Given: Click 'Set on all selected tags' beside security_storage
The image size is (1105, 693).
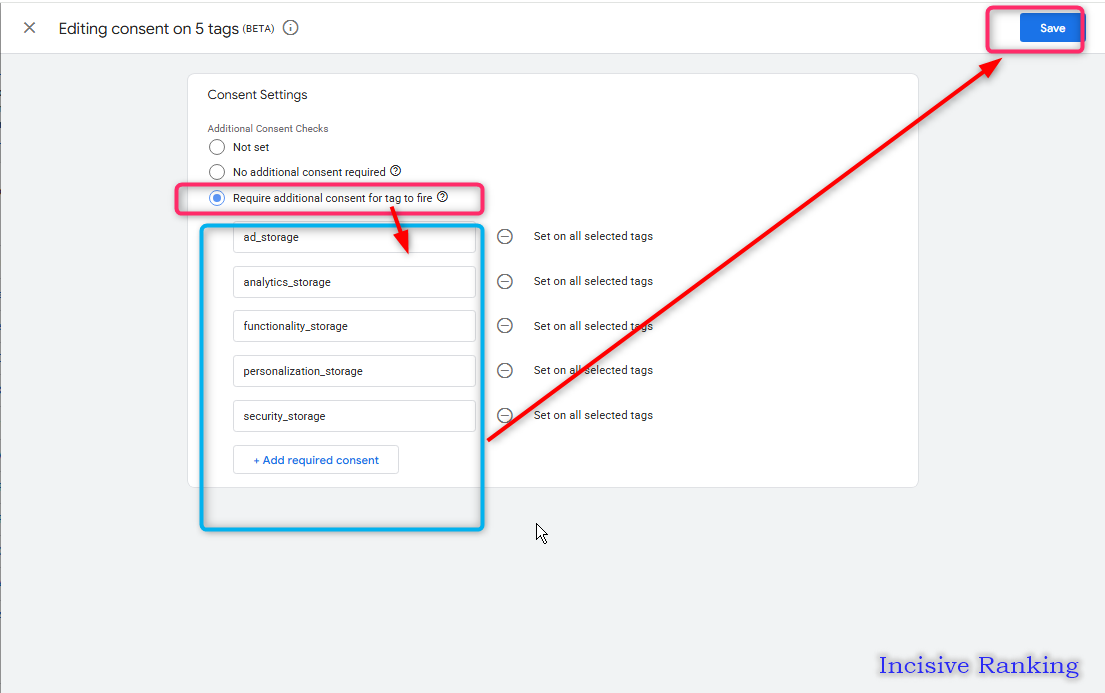Looking at the screenshot, I should [593, 415].
